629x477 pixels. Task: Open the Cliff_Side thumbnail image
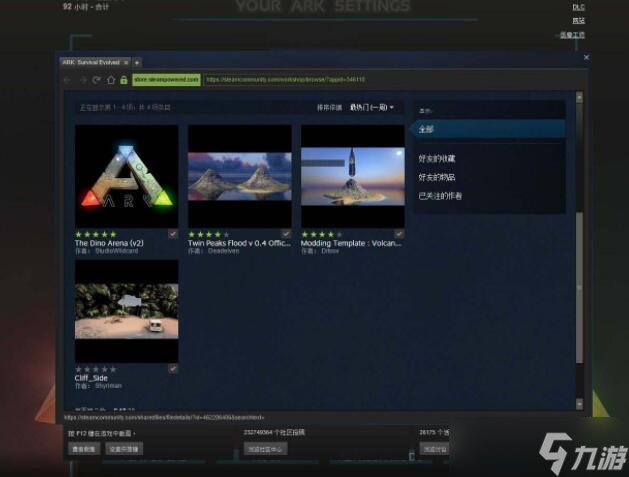(126, 311)
